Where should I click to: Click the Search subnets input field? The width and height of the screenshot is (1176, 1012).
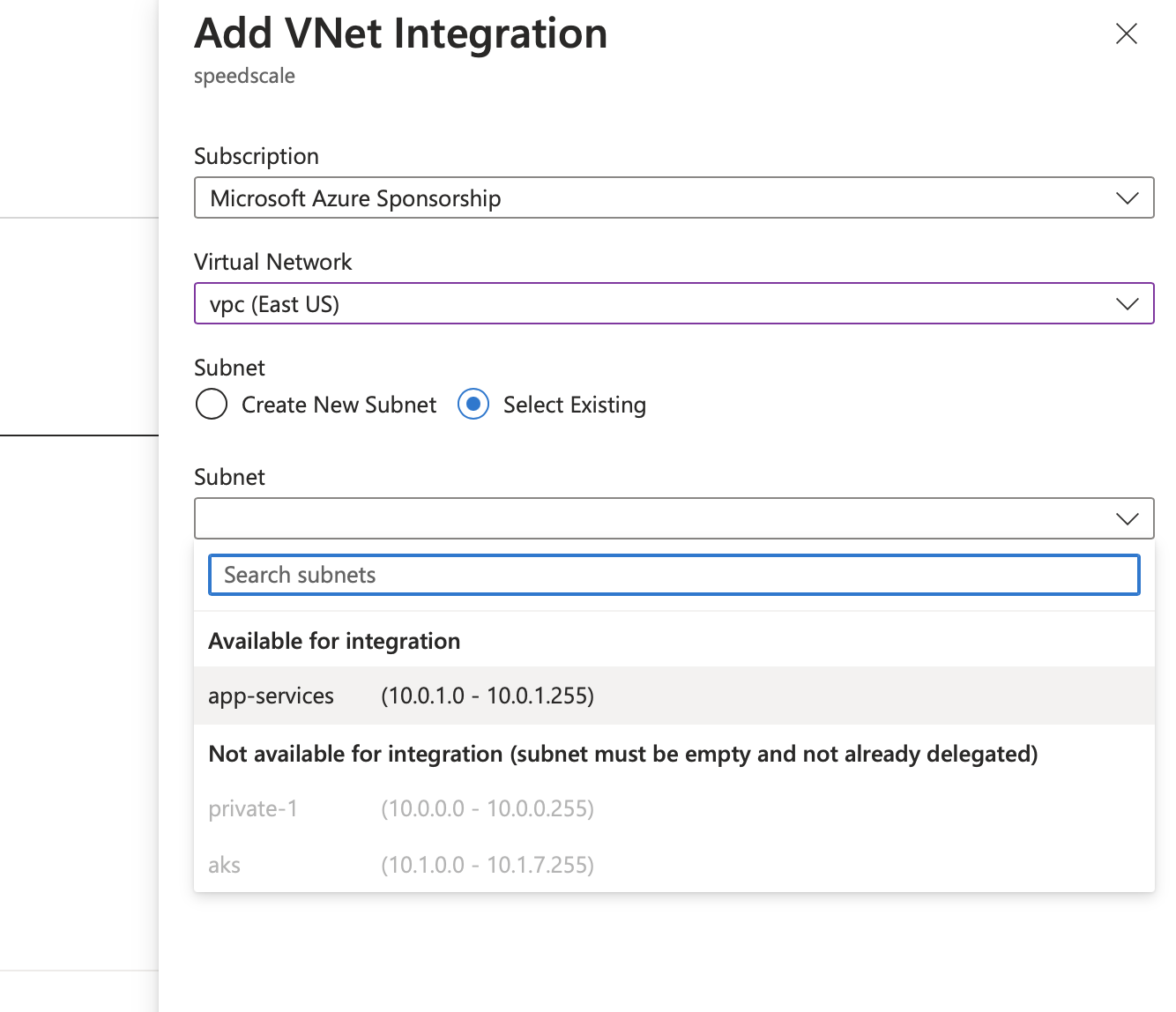coord(674,575)
